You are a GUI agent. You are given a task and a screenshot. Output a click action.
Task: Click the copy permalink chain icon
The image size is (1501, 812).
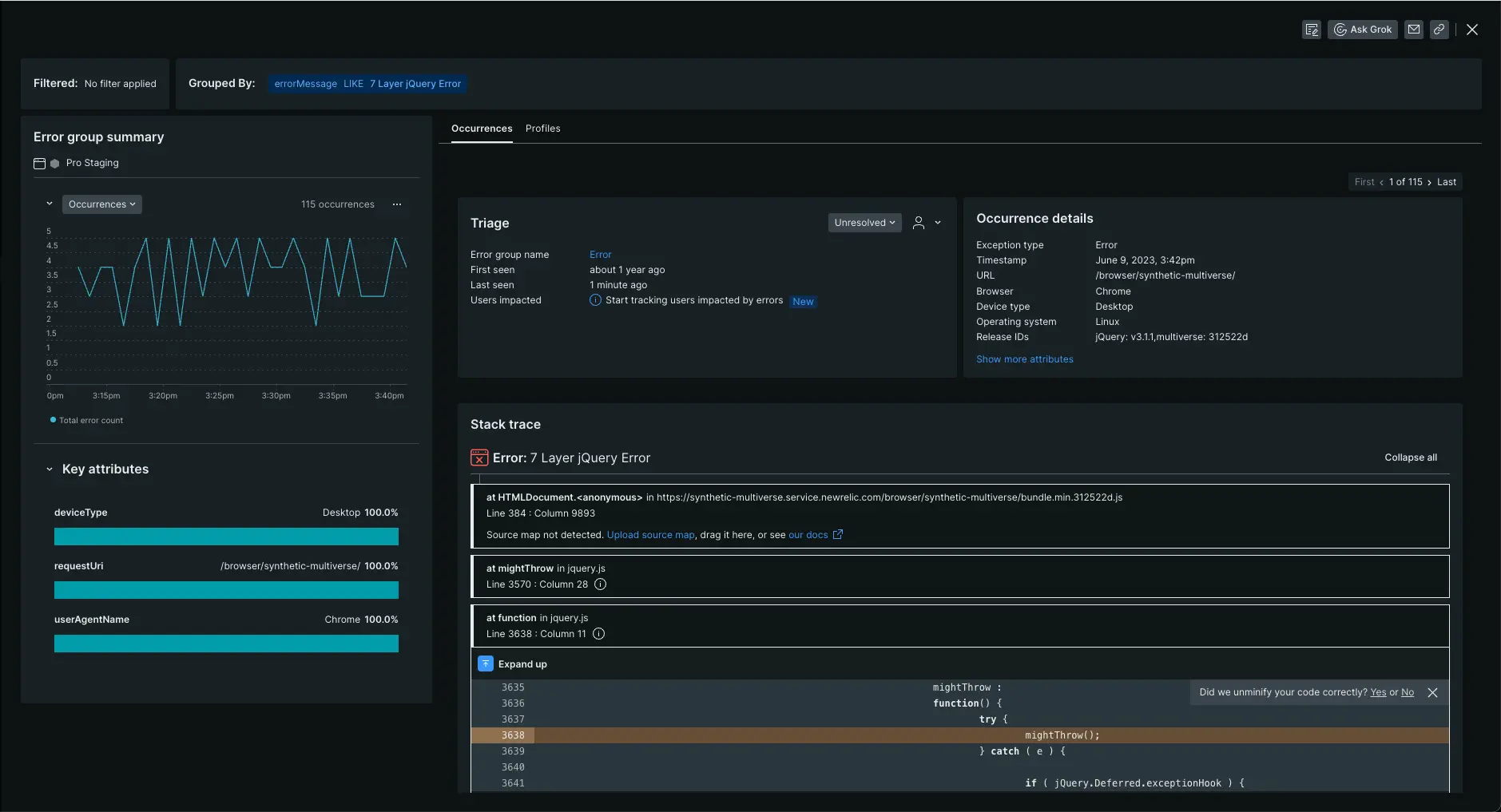pyautogui.click(x=1439, y=30)
